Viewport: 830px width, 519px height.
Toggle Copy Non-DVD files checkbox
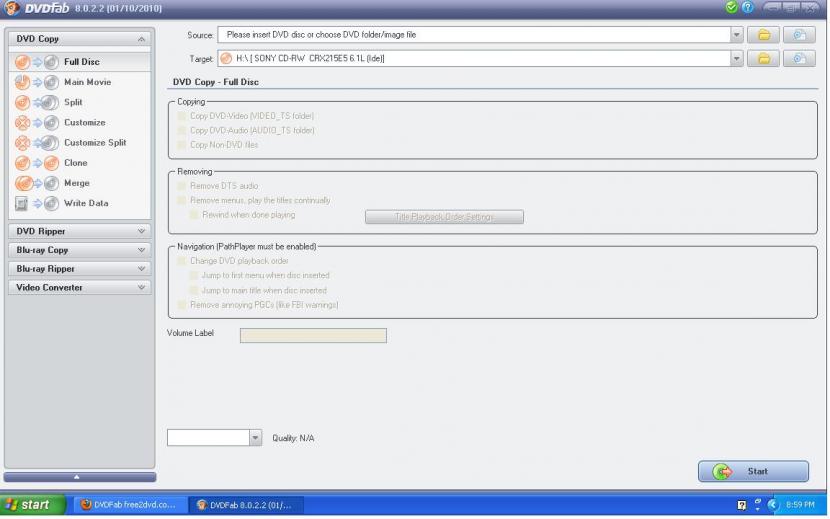pyautogui.click(x=182, y=145)
